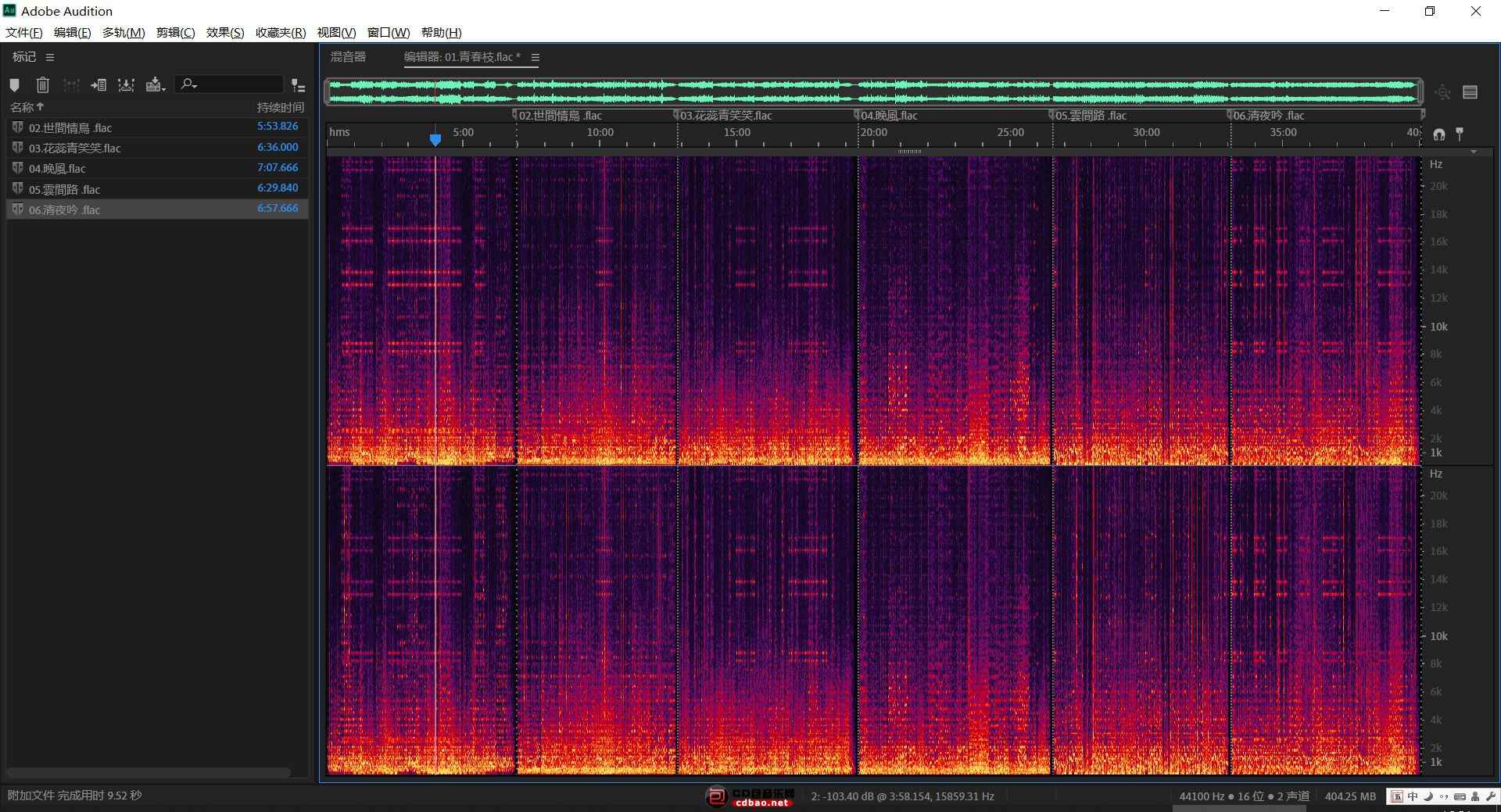1501x812 pixels.
Task: Switch to the 混音器 tab
Action: [349, 57]
